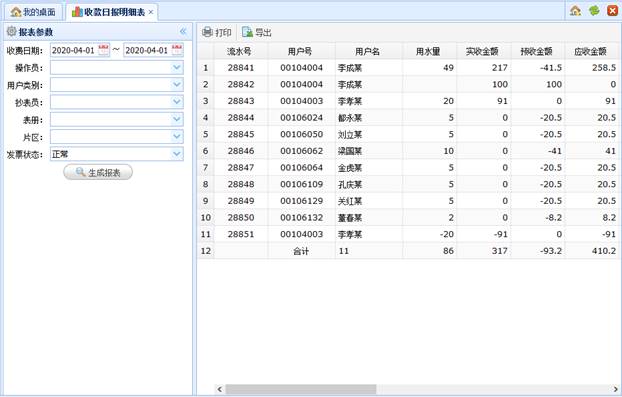Click 预收金额 value -8.2

(x=553, y=218)
